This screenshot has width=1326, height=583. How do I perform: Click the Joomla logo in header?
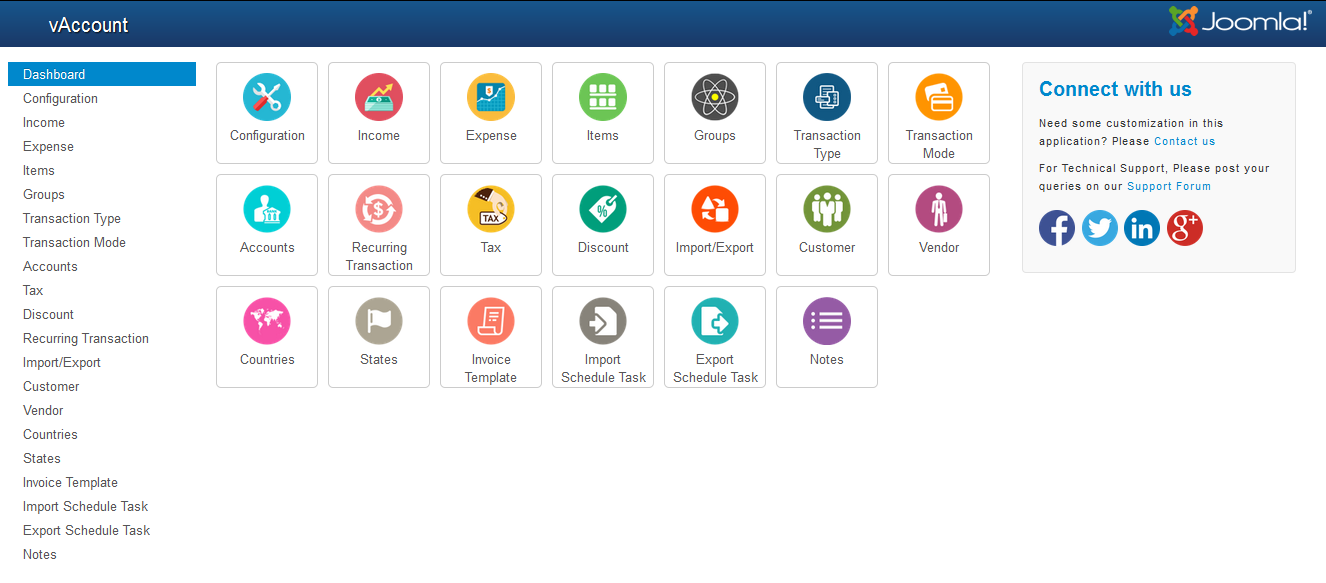coord(1240,21)
